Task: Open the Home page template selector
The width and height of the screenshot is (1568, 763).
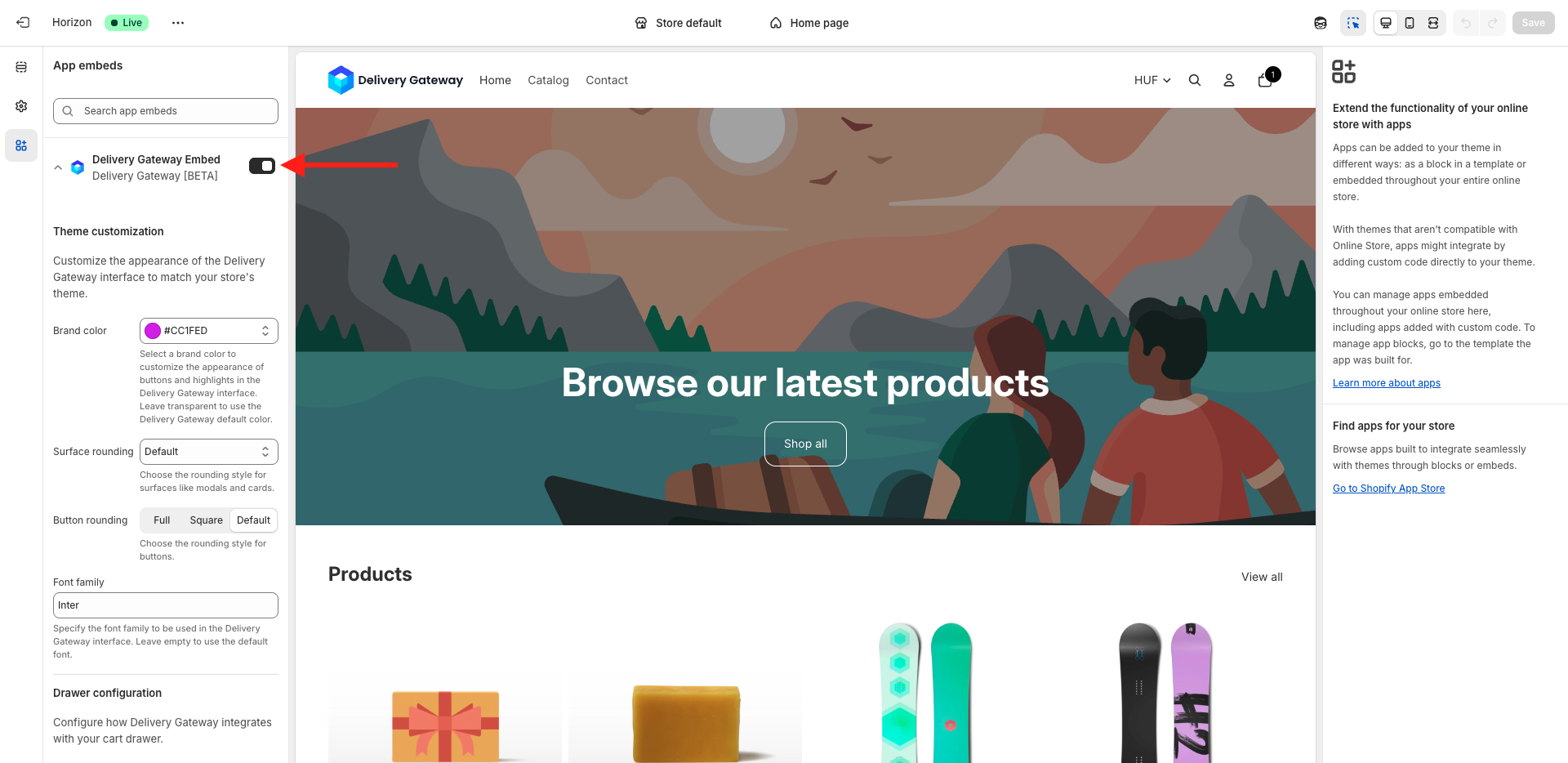Action: (x=809, y=23)
